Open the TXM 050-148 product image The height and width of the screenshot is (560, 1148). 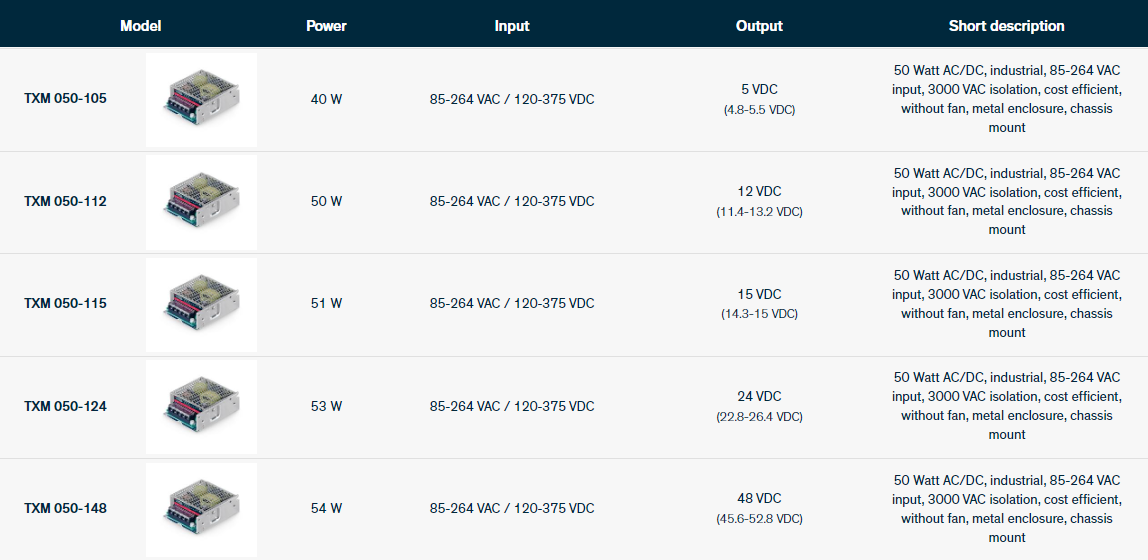click(x=201, y=508)
